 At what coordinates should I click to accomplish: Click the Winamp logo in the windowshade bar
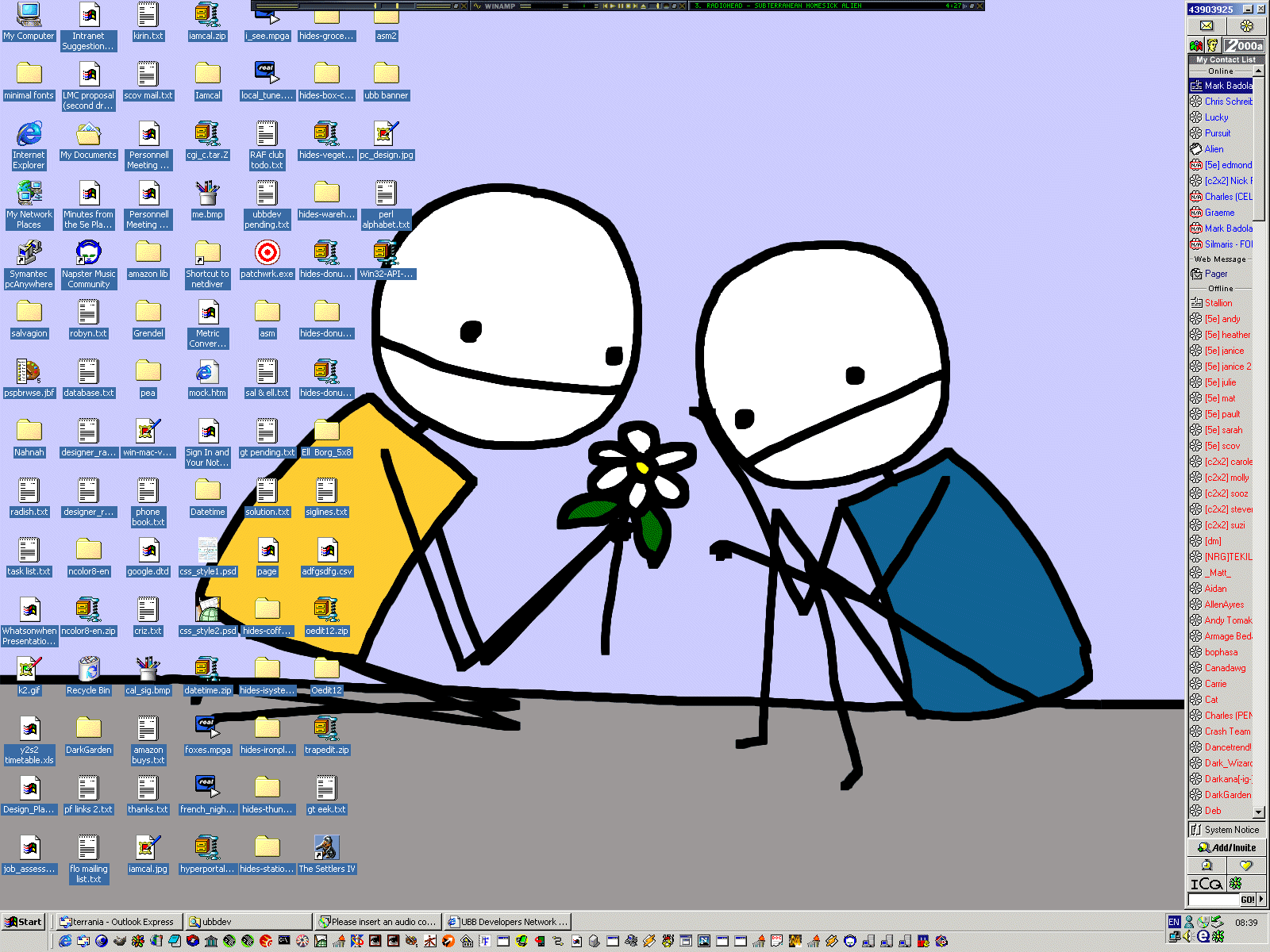(x=500, y=6)
